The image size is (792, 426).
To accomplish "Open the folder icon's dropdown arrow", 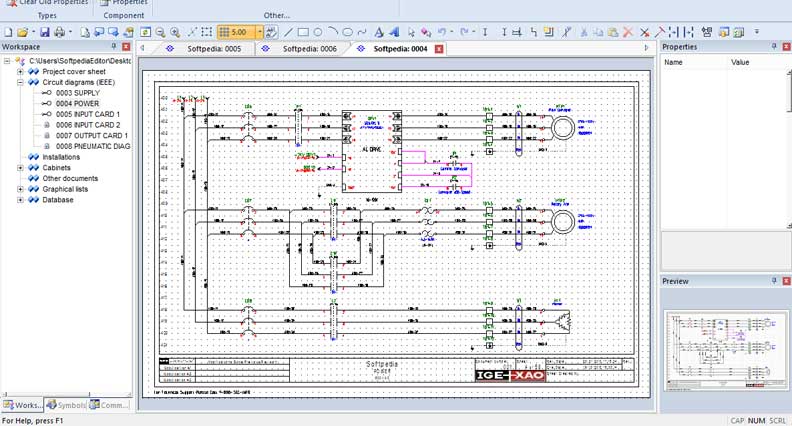I will click(33, 32).
